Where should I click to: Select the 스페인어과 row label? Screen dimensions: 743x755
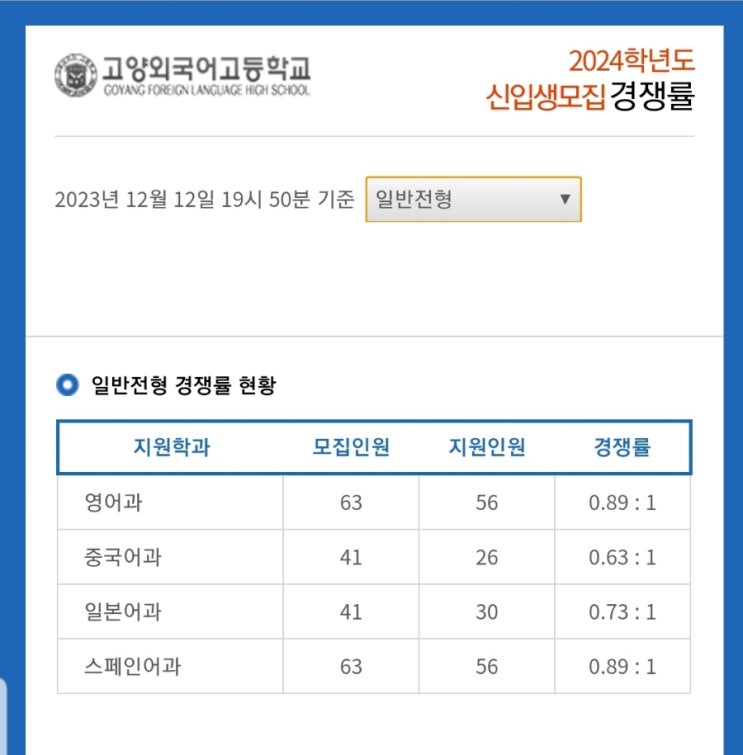pos(132,667)
